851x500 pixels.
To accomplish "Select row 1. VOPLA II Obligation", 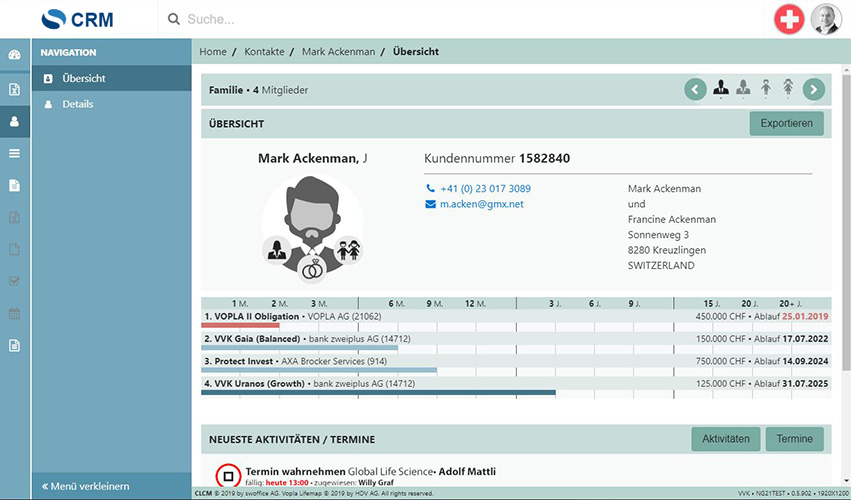I will point(516,317).
